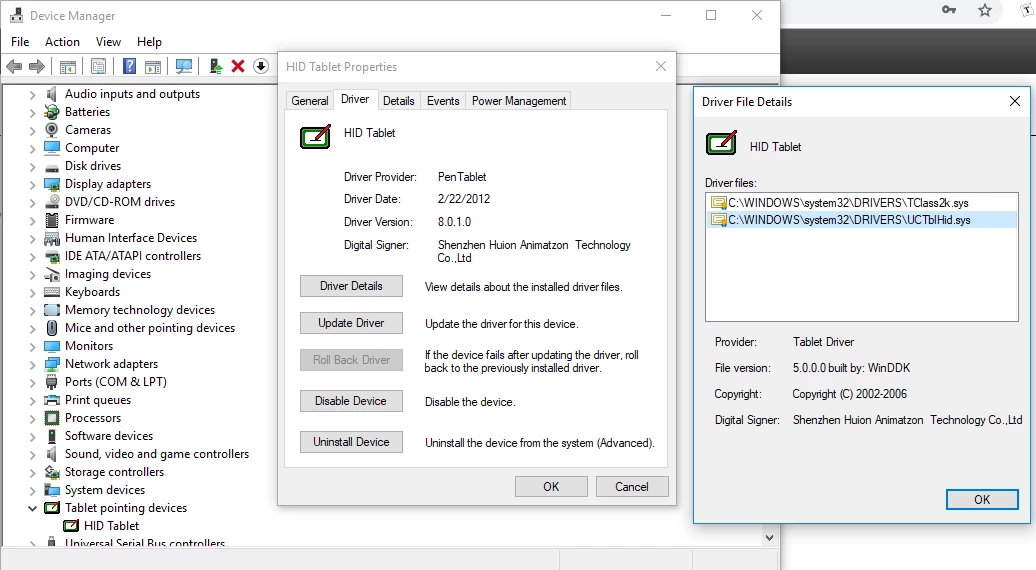
Task: Click the browser bookmark star icon
Action: pyautogui.click(x=985, y=10)
